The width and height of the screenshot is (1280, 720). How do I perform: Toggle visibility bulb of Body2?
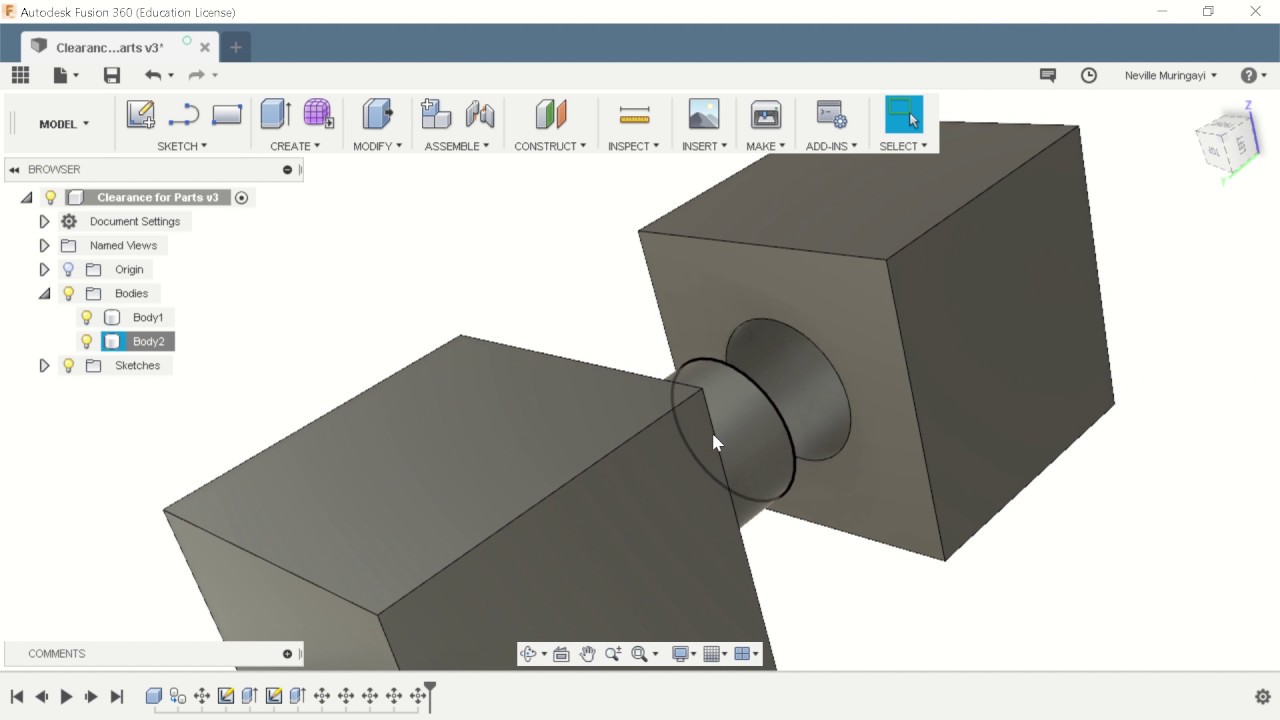point(87,341)
